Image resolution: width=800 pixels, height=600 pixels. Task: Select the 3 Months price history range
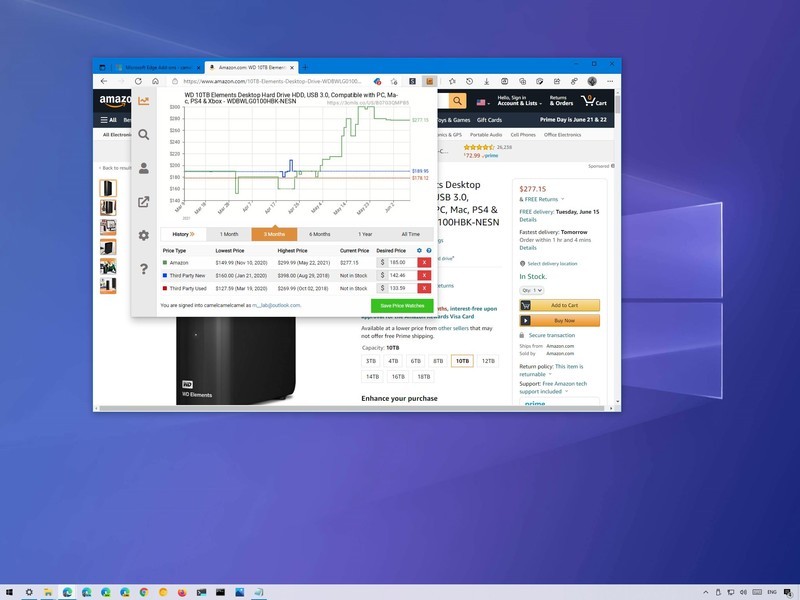click(x=274, y=234)
